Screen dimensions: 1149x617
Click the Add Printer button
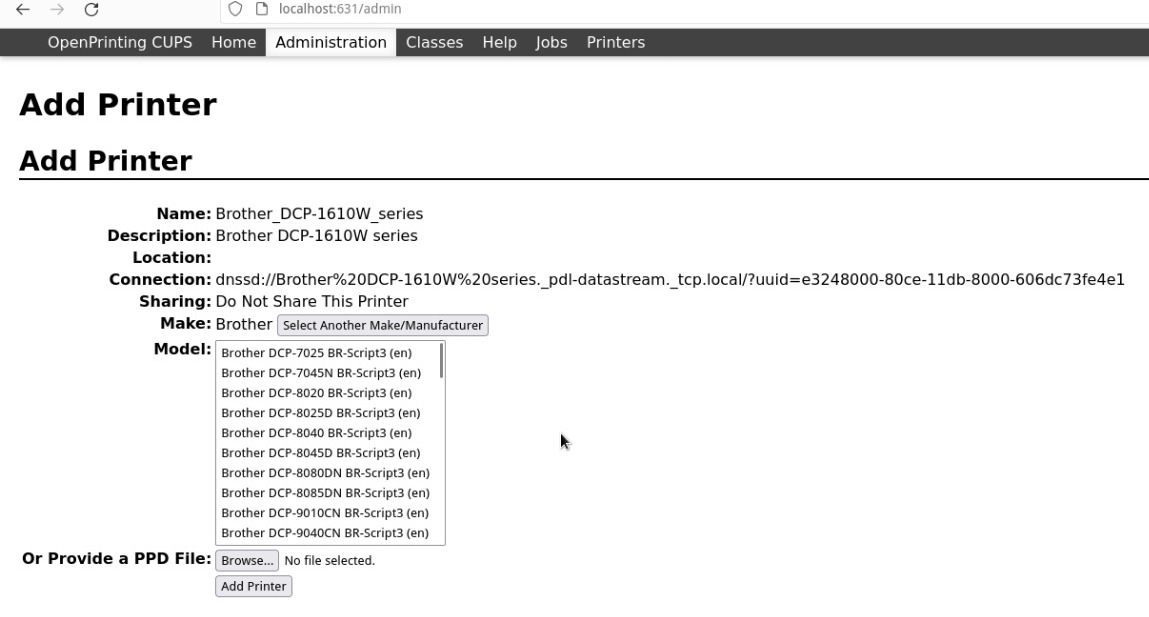pyautogui.click(x=254, y=586)
